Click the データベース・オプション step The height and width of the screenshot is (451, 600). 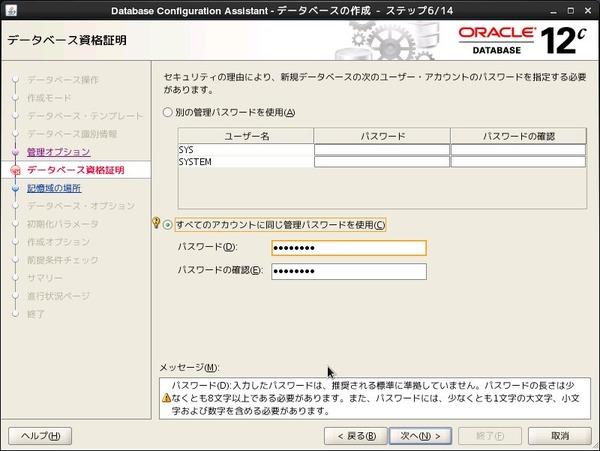pos(81,206)
